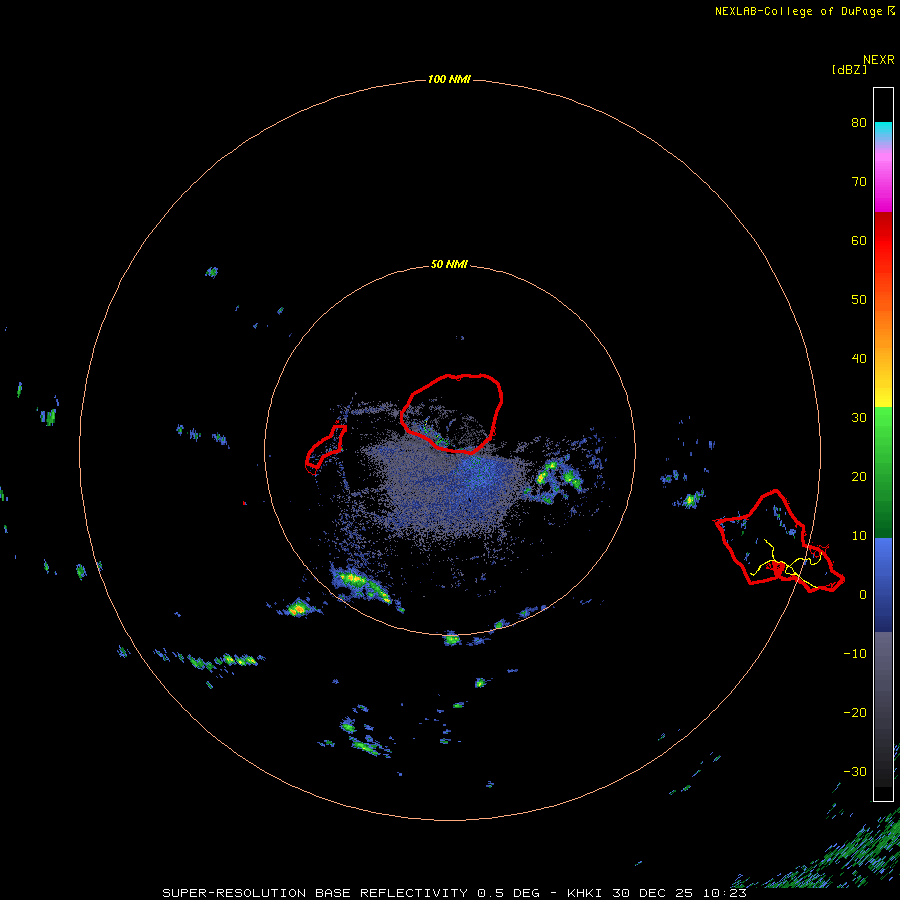Click the green band of the color scale
Image resolution: width=900 pixels, height=900 pixels.
click(x=883, y=471)
